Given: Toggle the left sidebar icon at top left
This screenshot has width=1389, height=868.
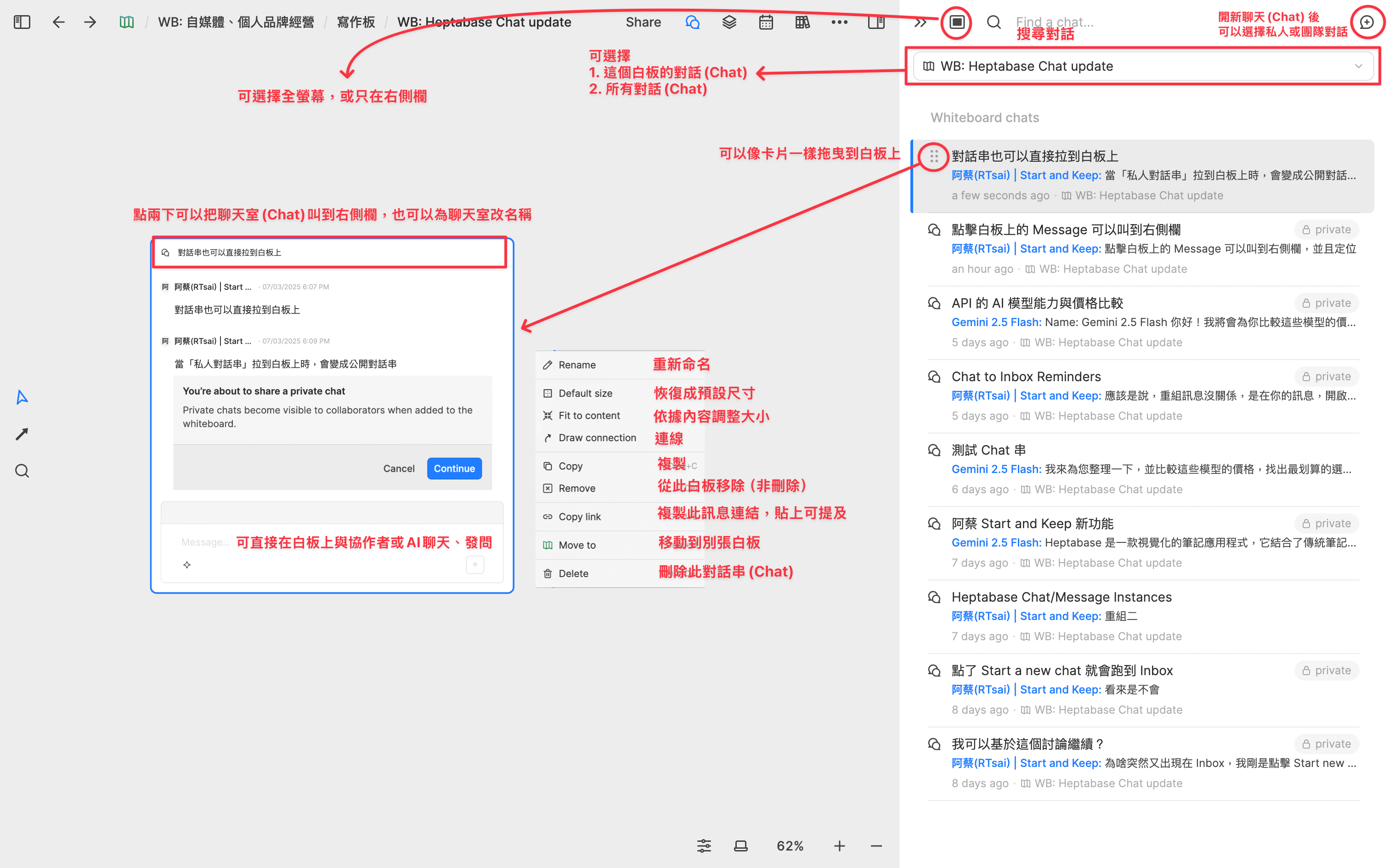Looking at the screenshot, I should click(22, 22).
